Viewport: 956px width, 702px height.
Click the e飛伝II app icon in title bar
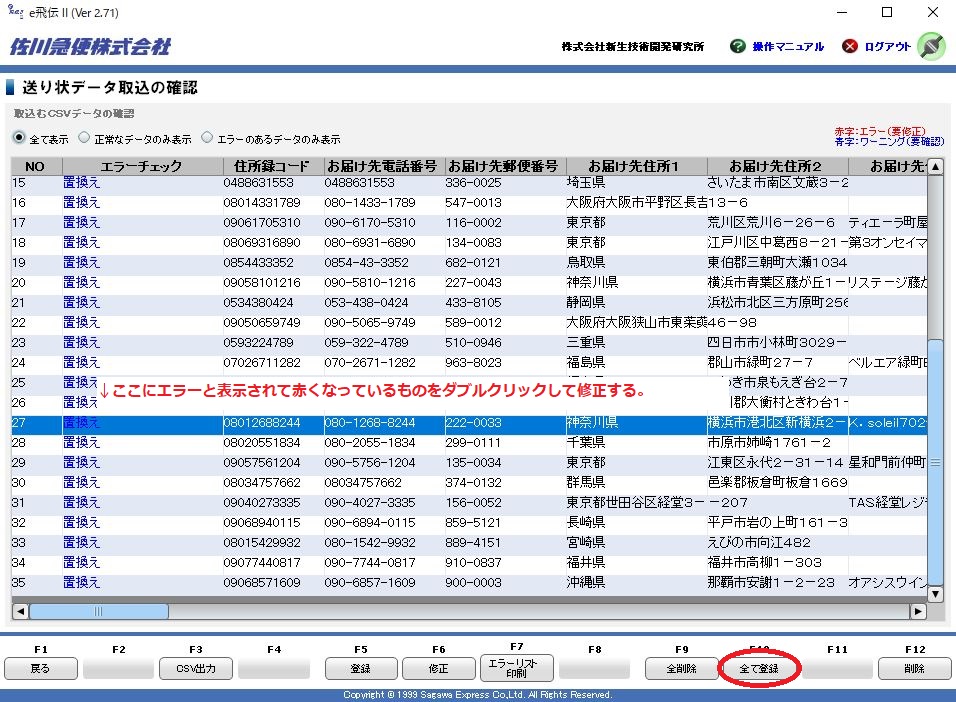(x=13, y=12)
